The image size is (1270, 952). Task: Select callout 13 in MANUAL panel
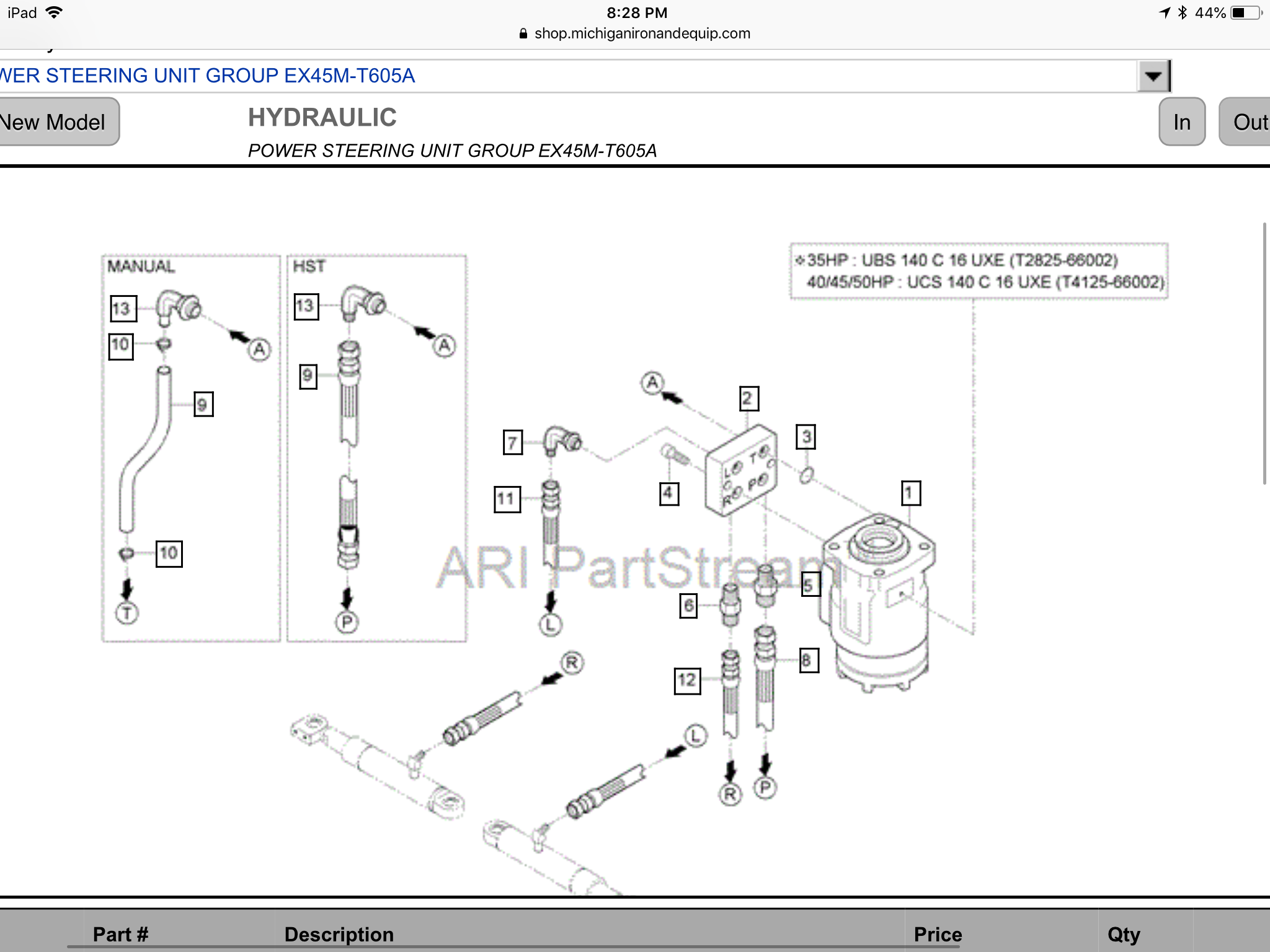point(123,309)
